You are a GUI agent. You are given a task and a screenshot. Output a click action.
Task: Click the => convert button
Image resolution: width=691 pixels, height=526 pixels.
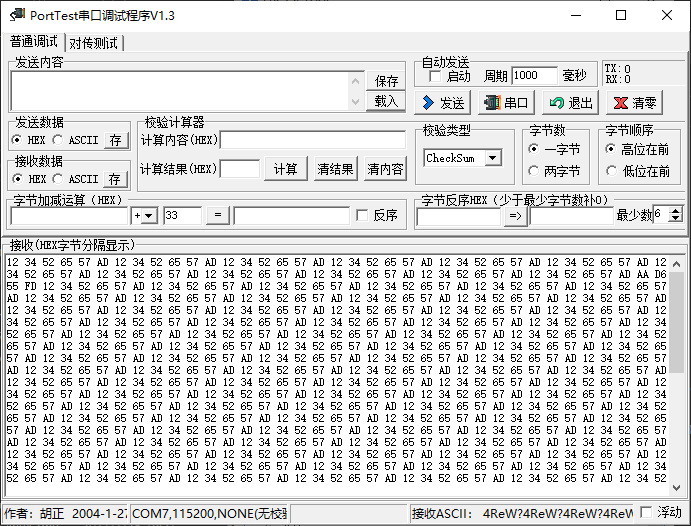[x=516, y=216]
